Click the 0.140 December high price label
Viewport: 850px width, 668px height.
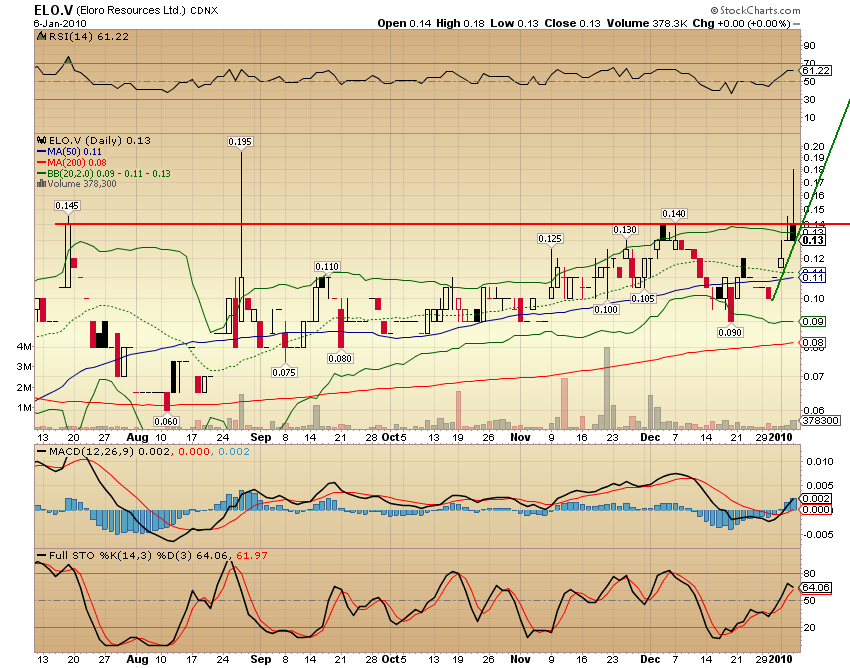[x=674, y=214]
